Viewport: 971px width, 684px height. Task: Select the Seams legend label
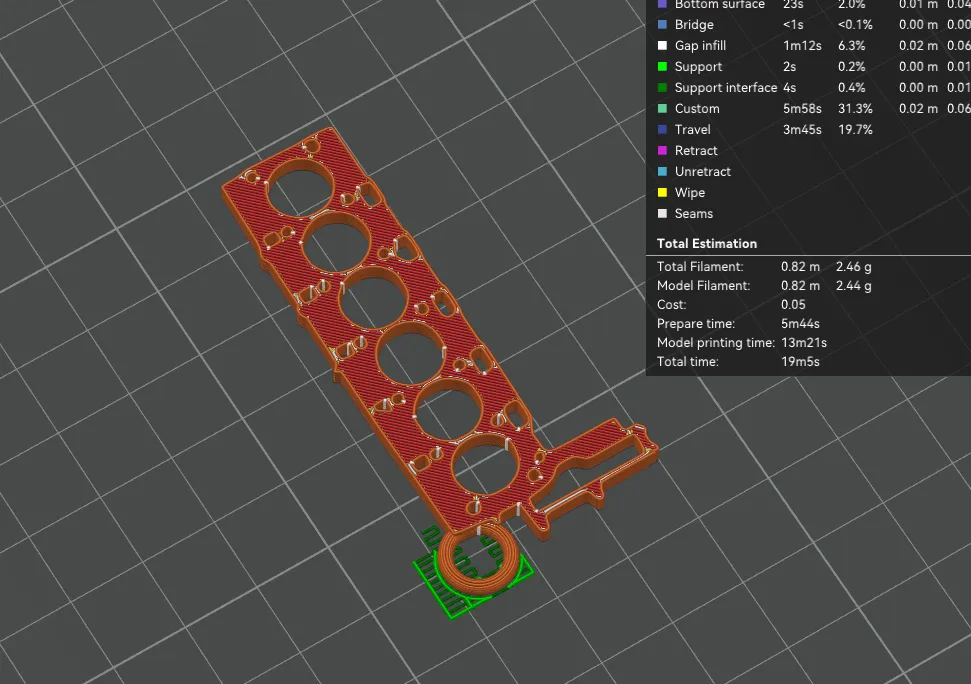tap(693, 214)
